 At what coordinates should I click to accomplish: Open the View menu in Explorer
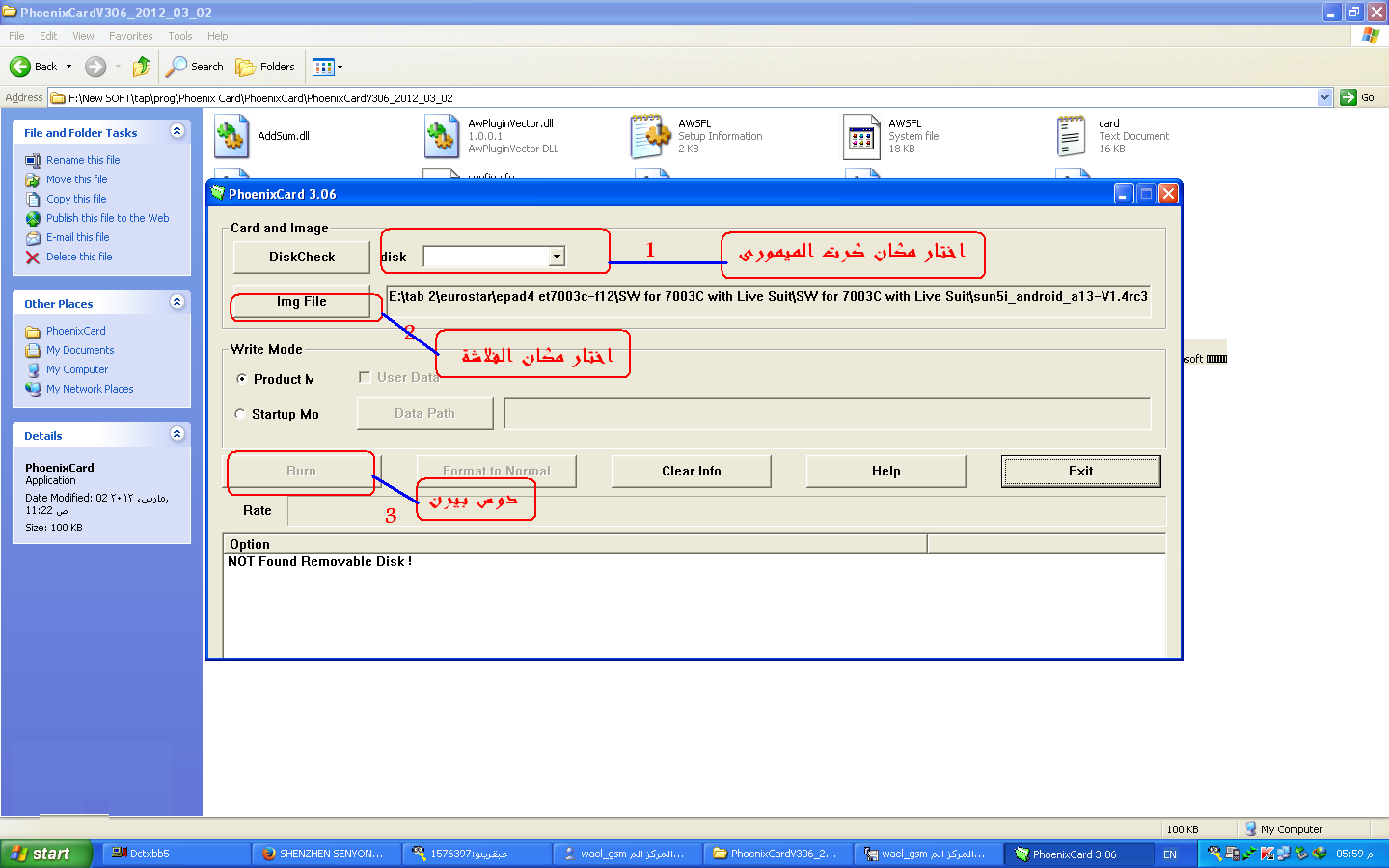tap(83, 36)
